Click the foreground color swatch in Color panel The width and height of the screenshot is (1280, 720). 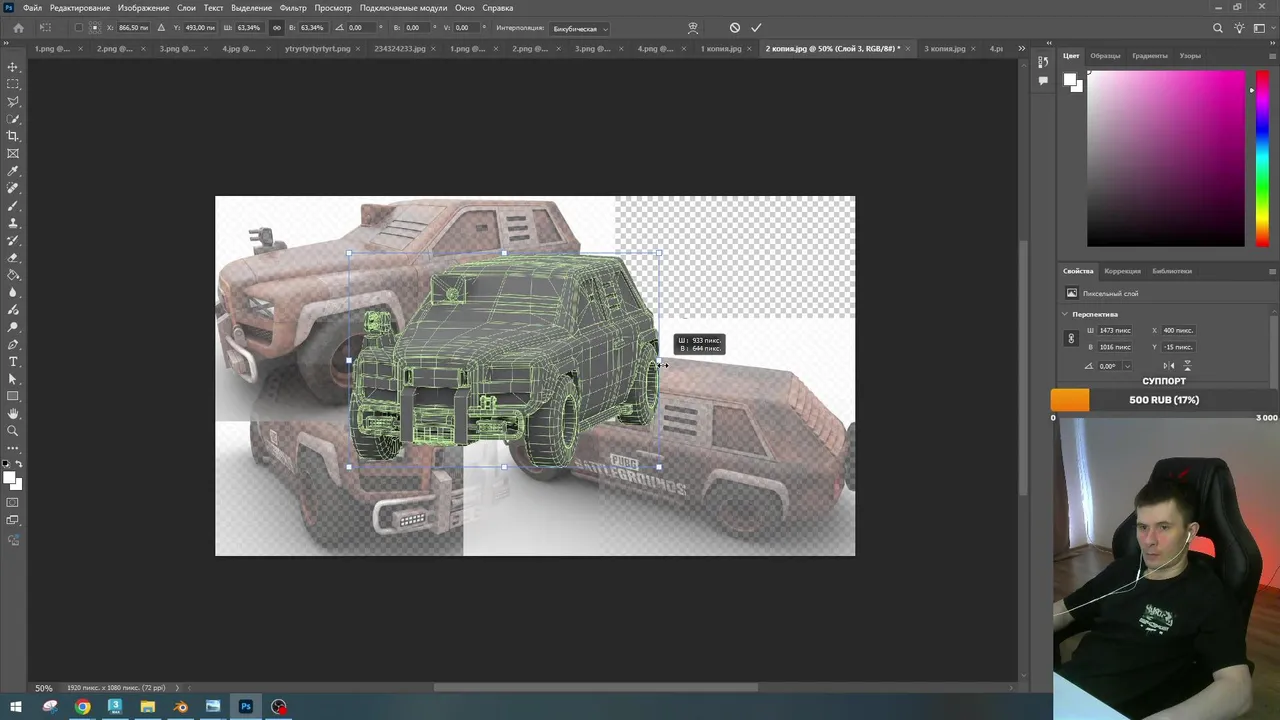(x=1070, y=81)
